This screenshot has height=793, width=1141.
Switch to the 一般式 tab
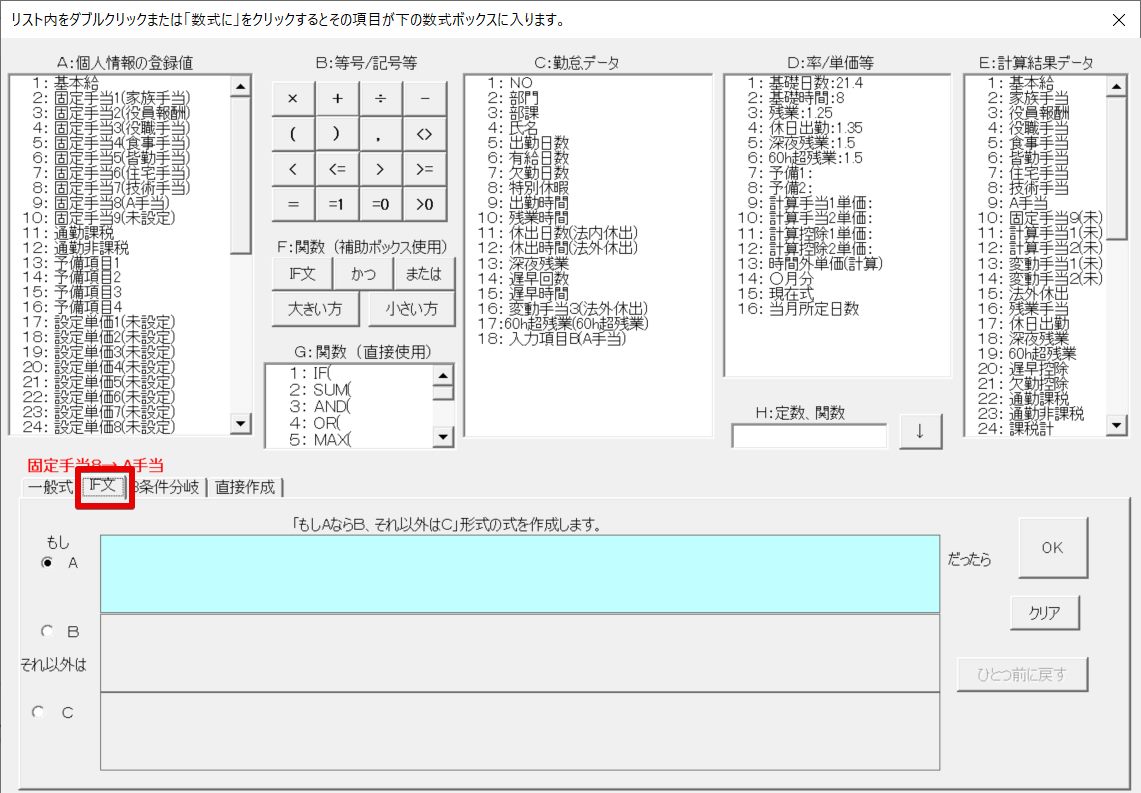click(50, 488)
